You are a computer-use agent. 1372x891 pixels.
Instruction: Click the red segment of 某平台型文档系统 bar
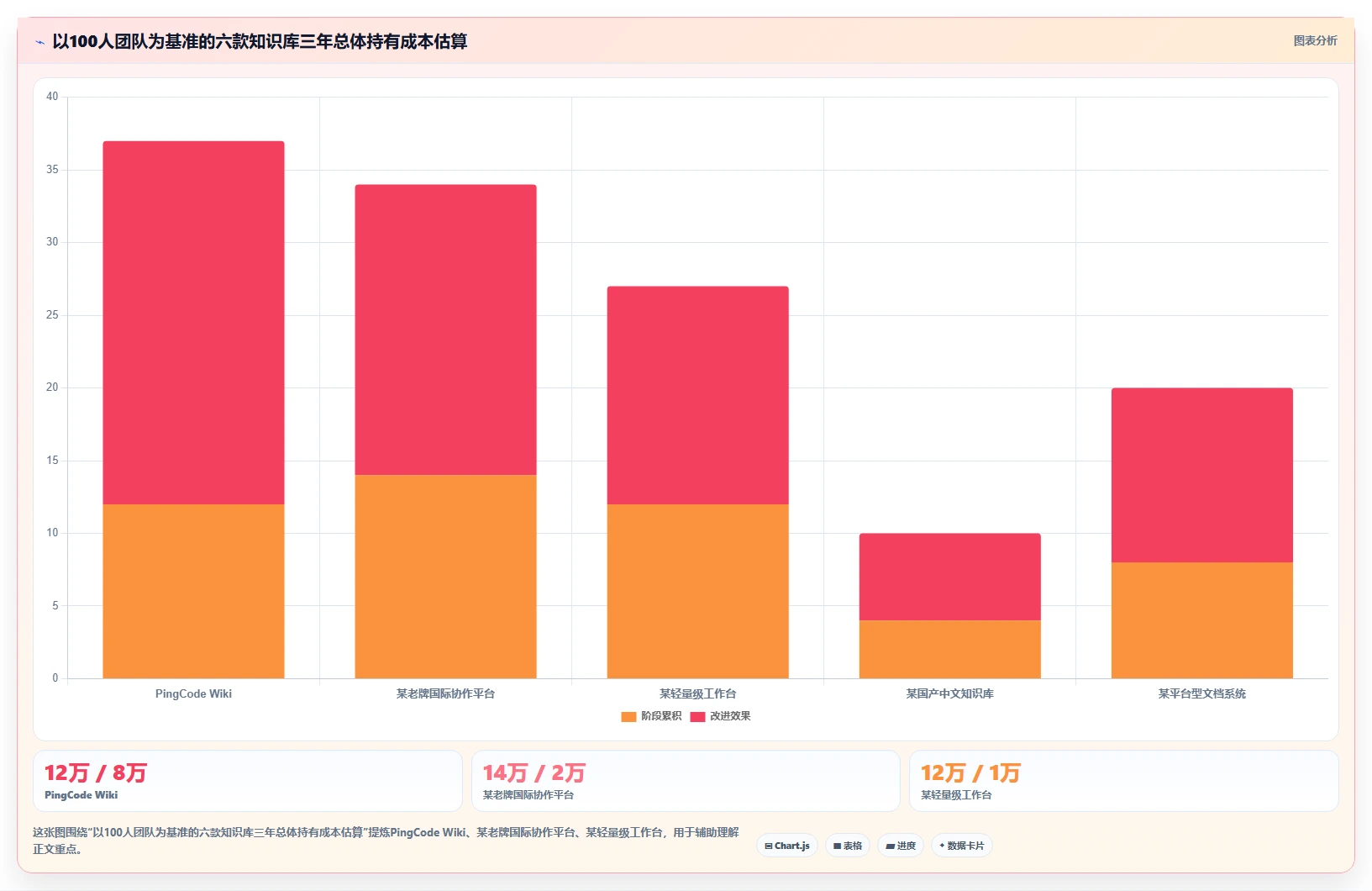click(1201, 475)
